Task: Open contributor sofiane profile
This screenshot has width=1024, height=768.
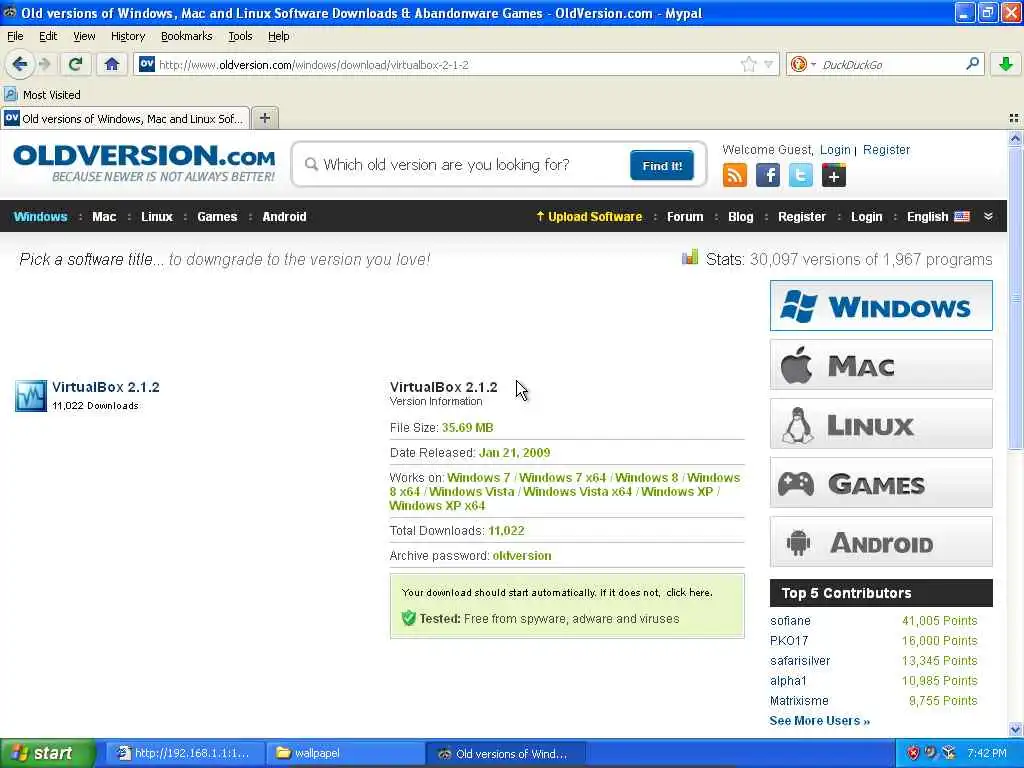Action: click(790, 620)
